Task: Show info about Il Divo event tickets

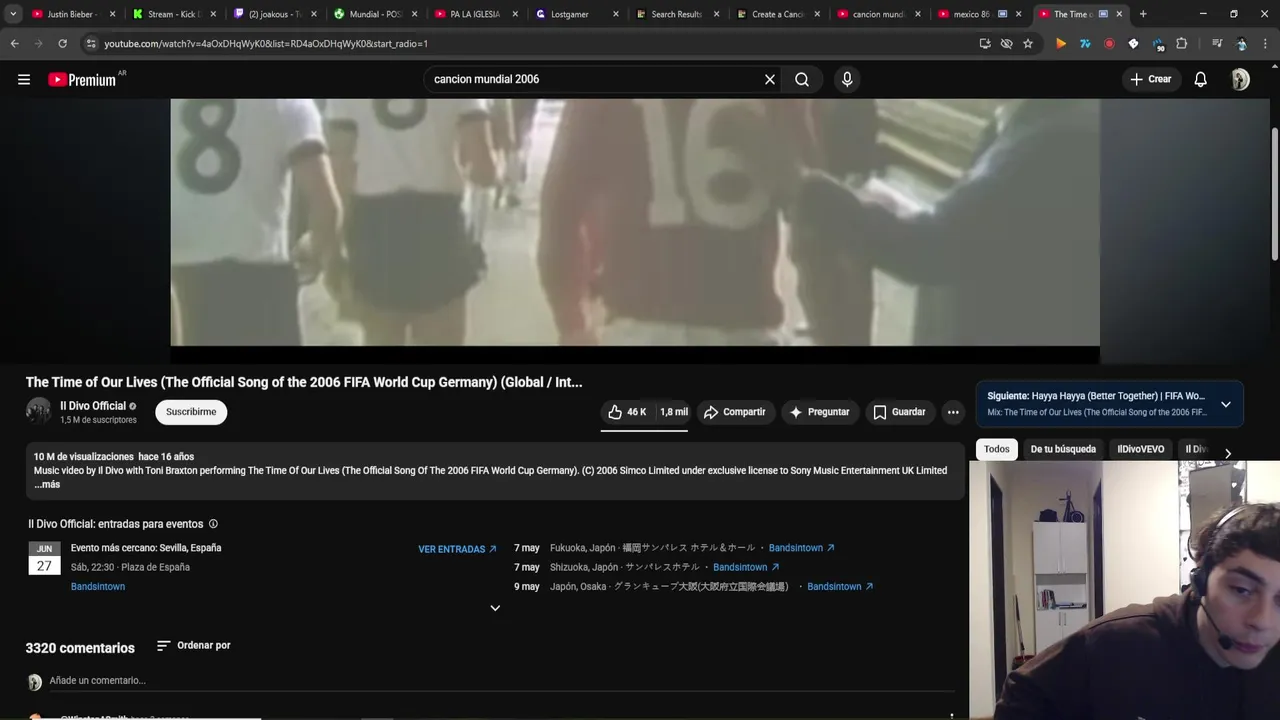Action: [x=213, y=524]
